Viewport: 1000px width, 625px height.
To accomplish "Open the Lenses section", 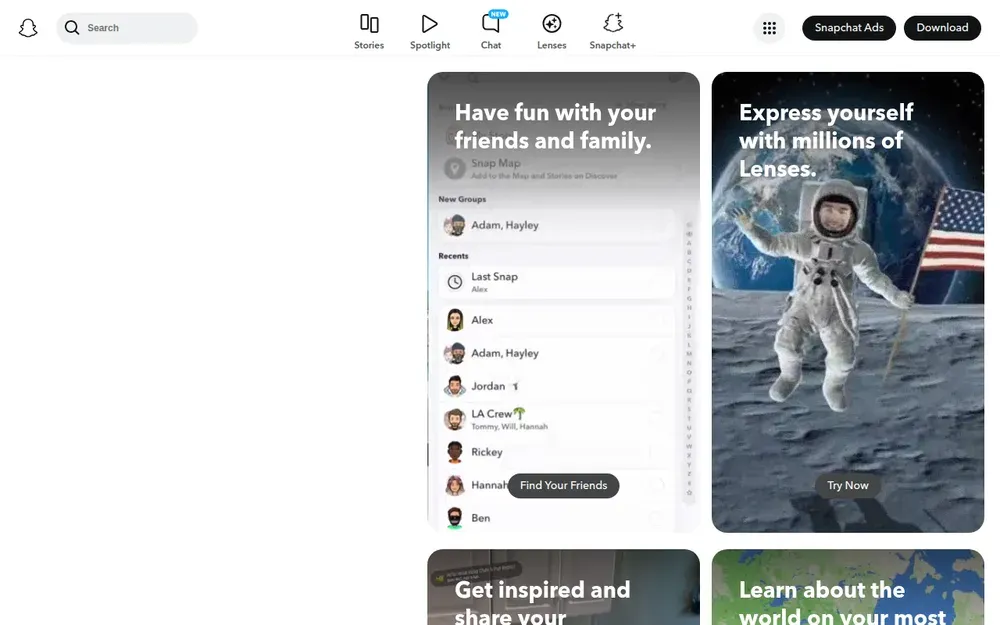I will pyautogui.click(x=552, y=31).
